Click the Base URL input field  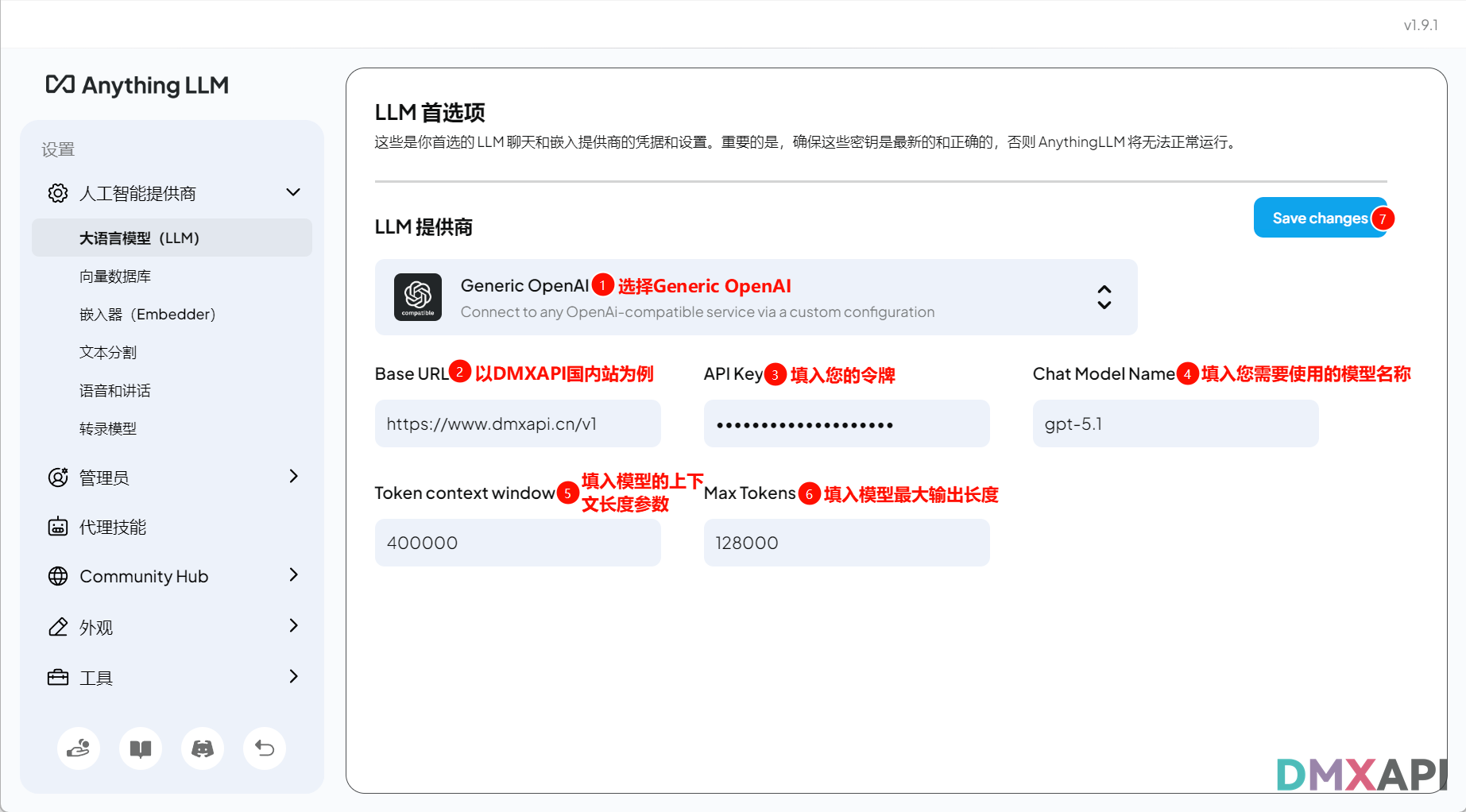point(517,423)
